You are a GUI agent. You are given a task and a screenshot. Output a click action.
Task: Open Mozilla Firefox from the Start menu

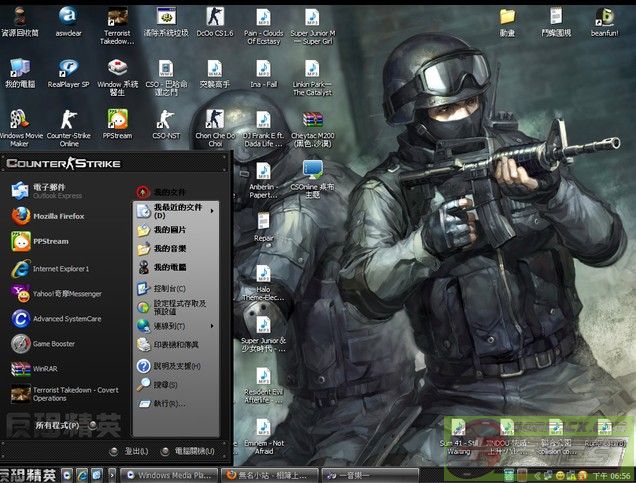[x=58, y=216]
